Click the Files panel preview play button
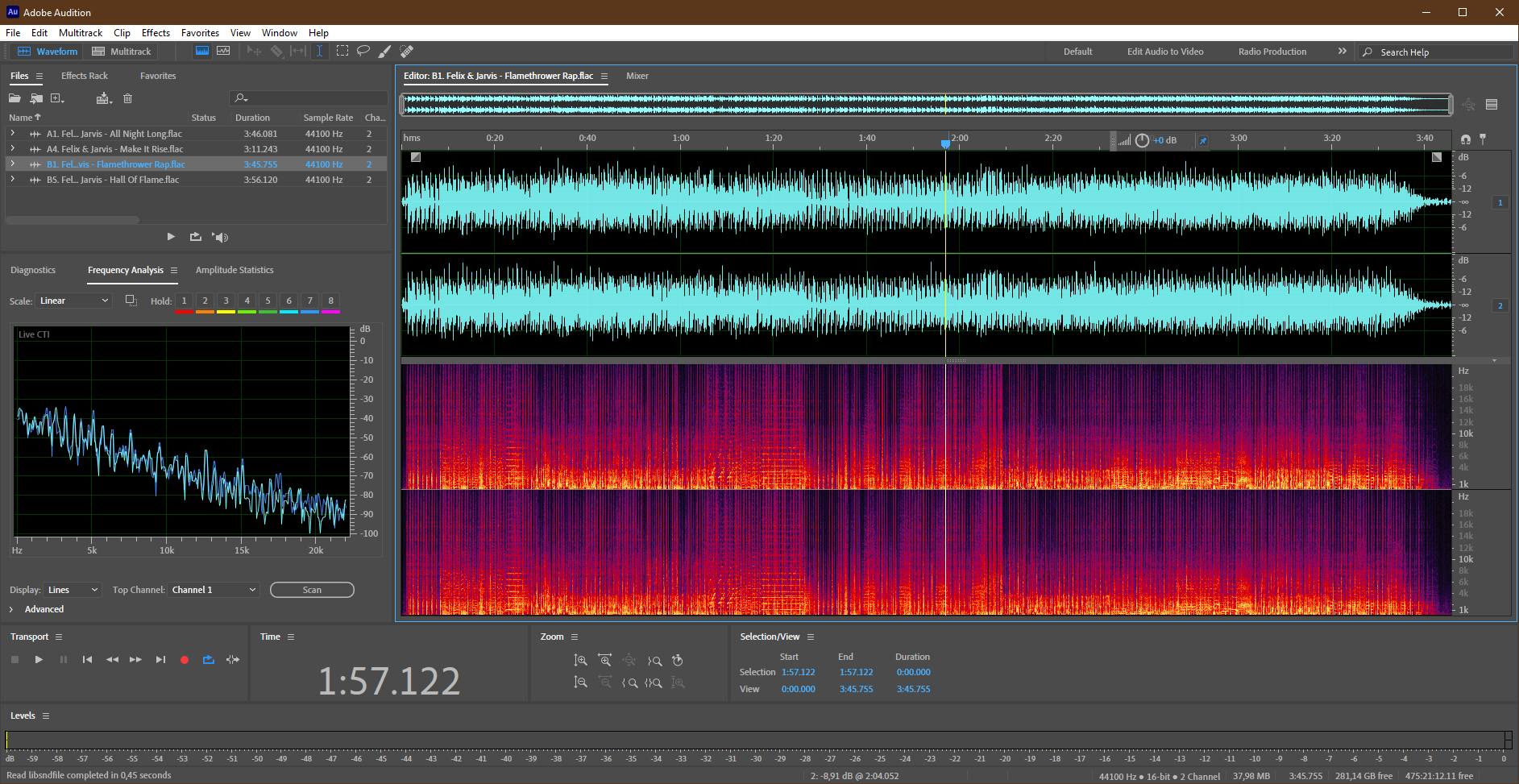 tap(171, 237)
